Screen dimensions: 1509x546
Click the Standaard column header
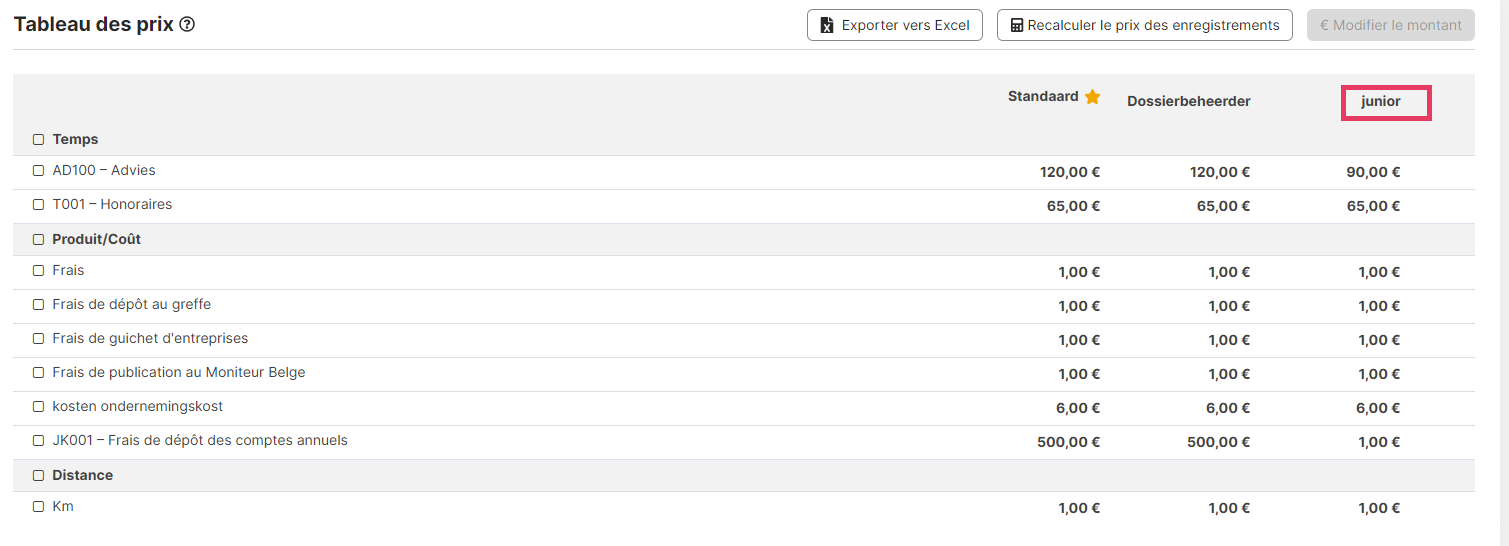coord(1043,97)
